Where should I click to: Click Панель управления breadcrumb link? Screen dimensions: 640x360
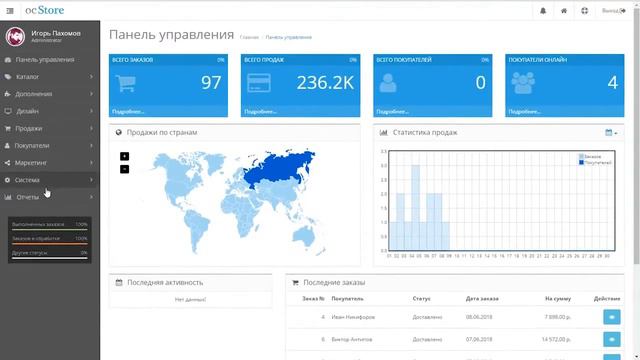click(289, 37)
